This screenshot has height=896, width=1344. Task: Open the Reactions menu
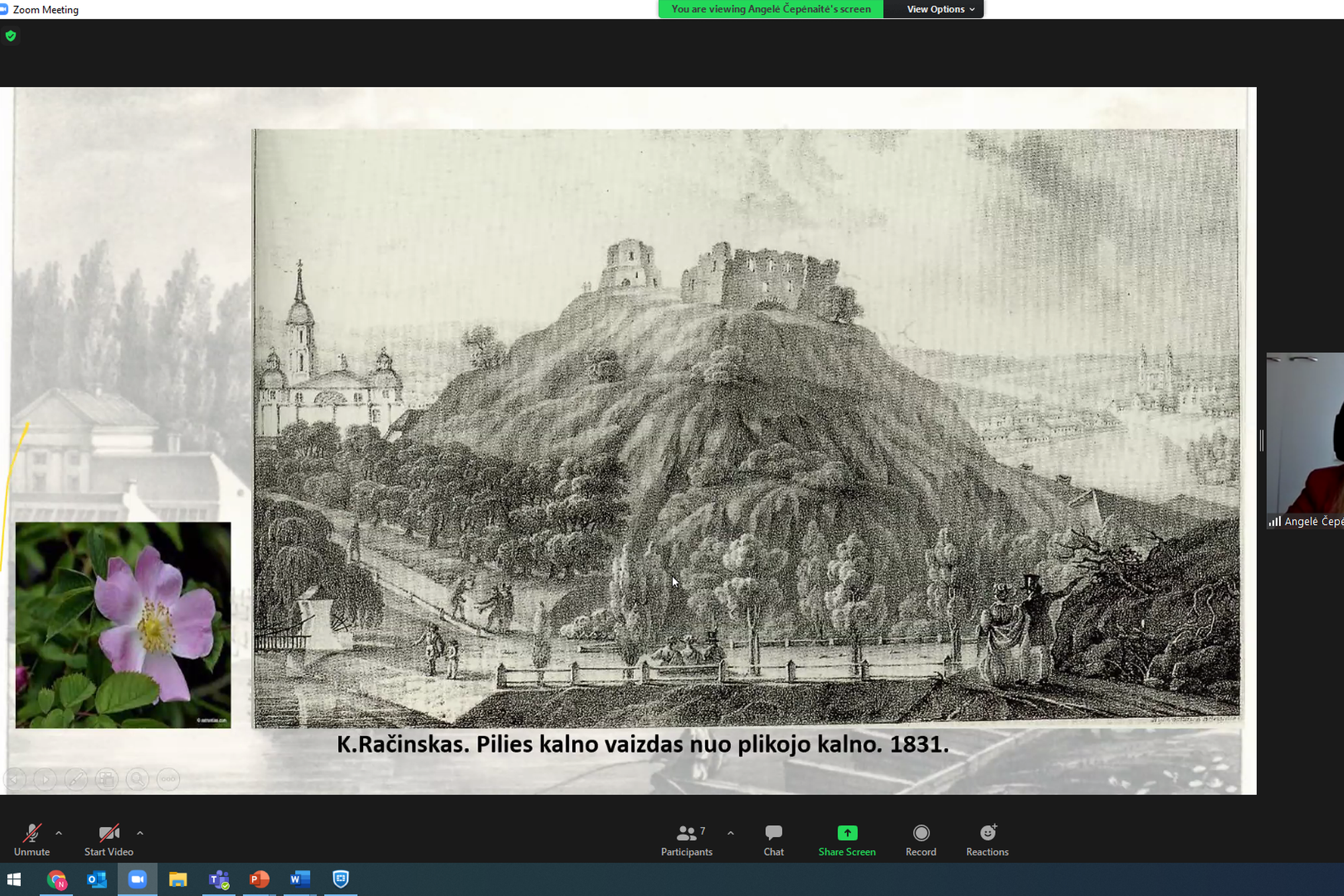click(987, 840)
